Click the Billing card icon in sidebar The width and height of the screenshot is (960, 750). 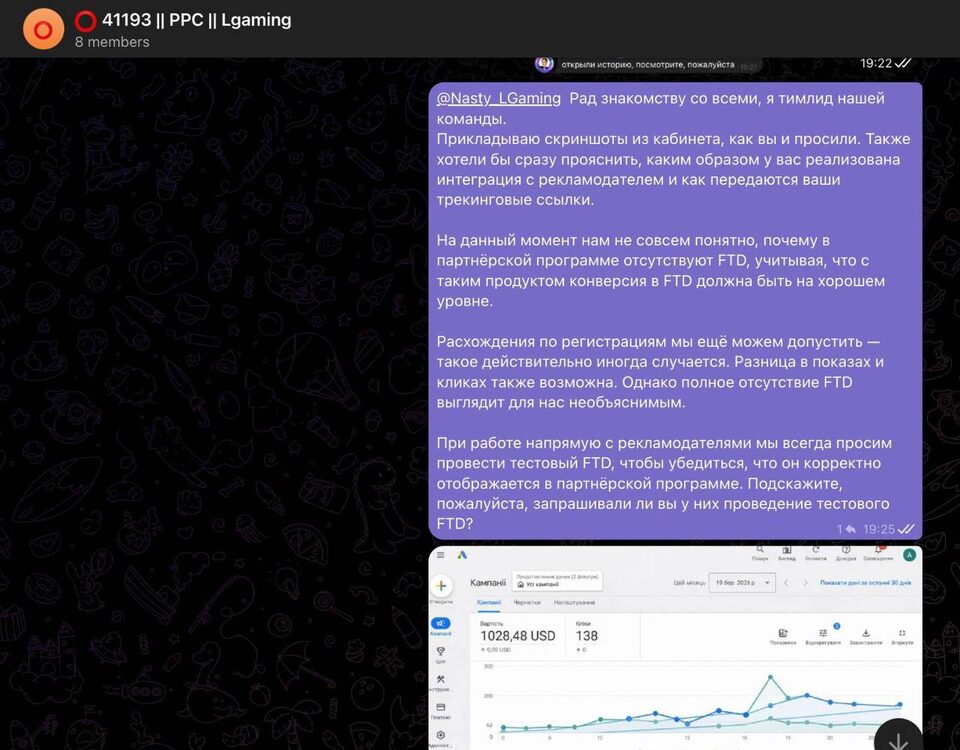pyautogui.click(x=441, y=707)
